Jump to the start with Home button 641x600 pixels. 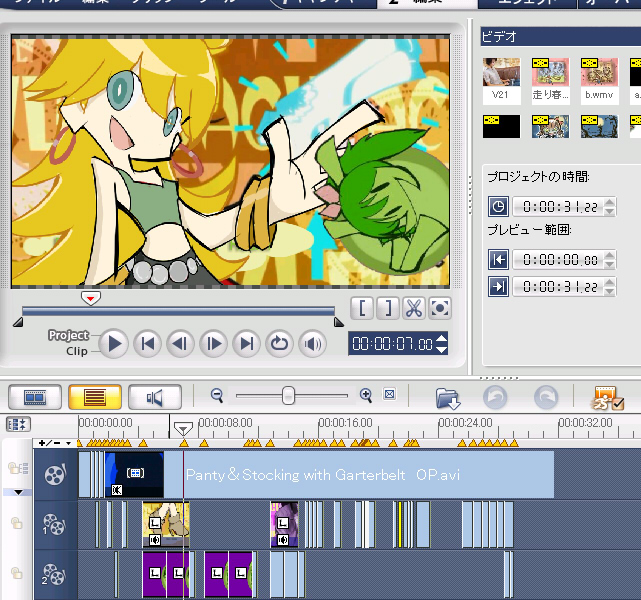tap(148, 344)
